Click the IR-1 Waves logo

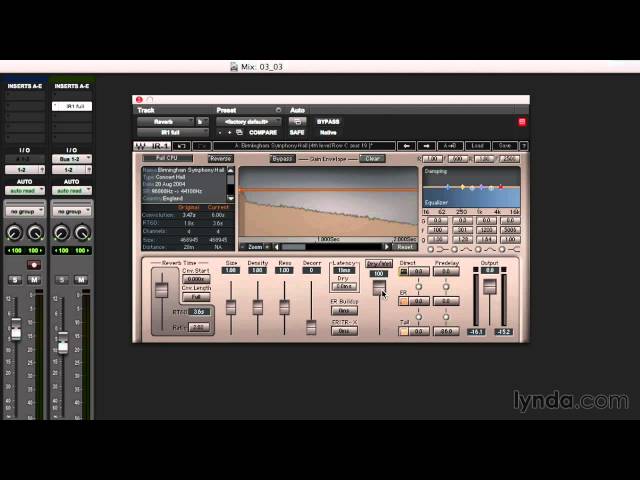coord(152,146)
